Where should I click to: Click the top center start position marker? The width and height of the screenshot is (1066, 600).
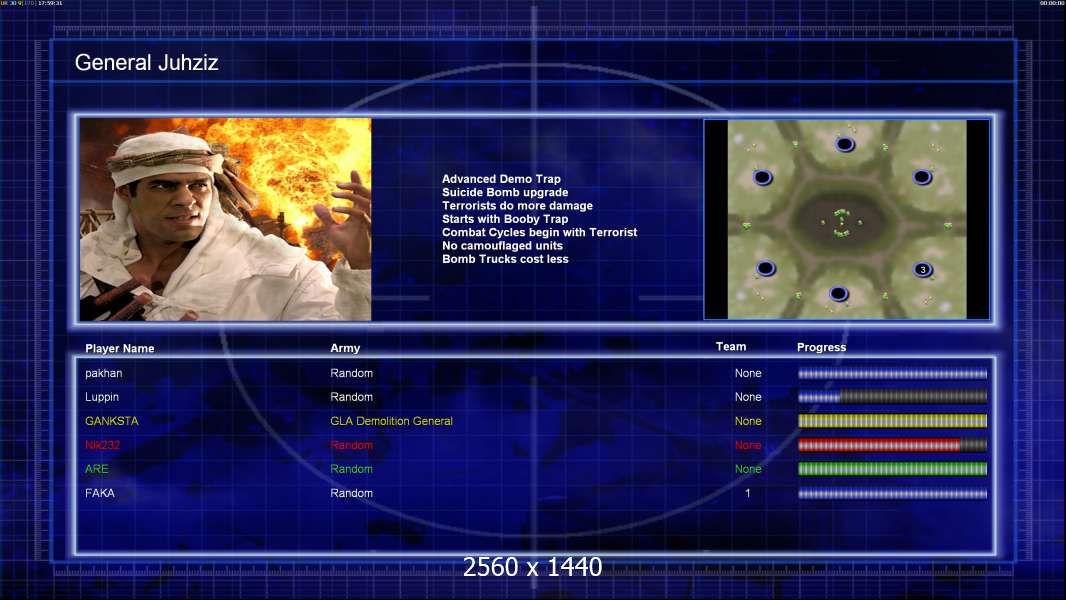coord(845,145)
